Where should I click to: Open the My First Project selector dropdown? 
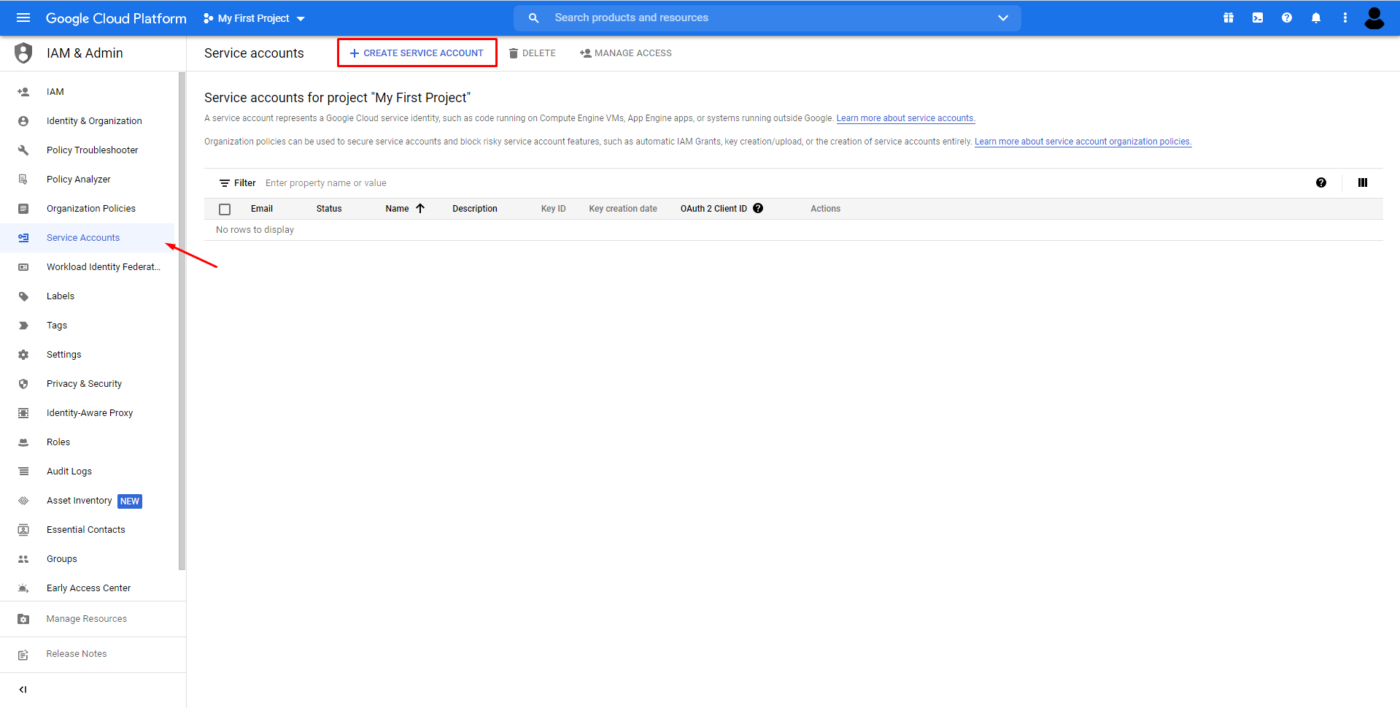(255, 18)
